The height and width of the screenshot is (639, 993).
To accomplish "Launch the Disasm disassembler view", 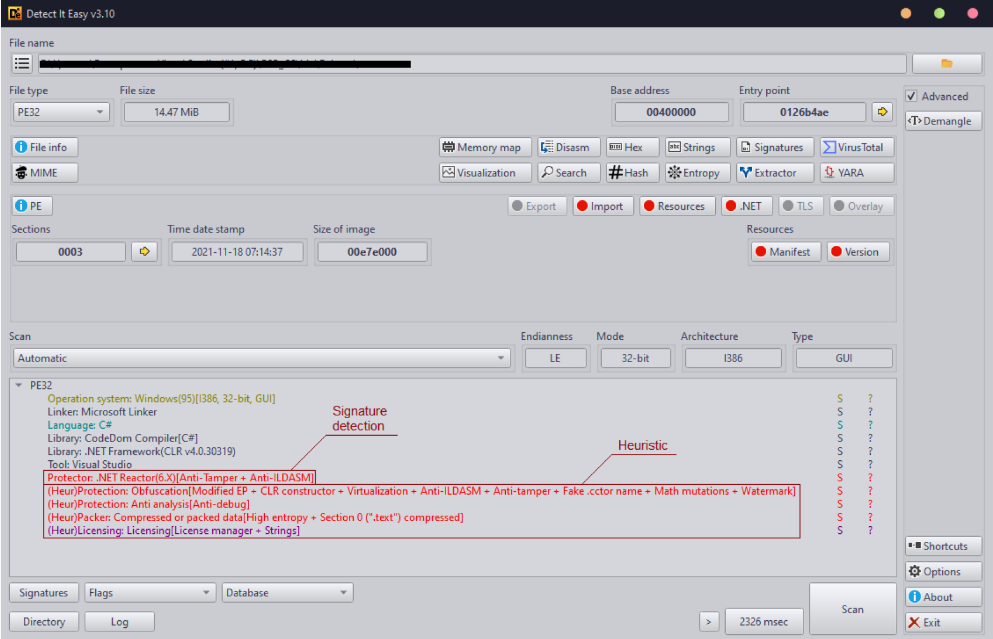I will (568, 147).
